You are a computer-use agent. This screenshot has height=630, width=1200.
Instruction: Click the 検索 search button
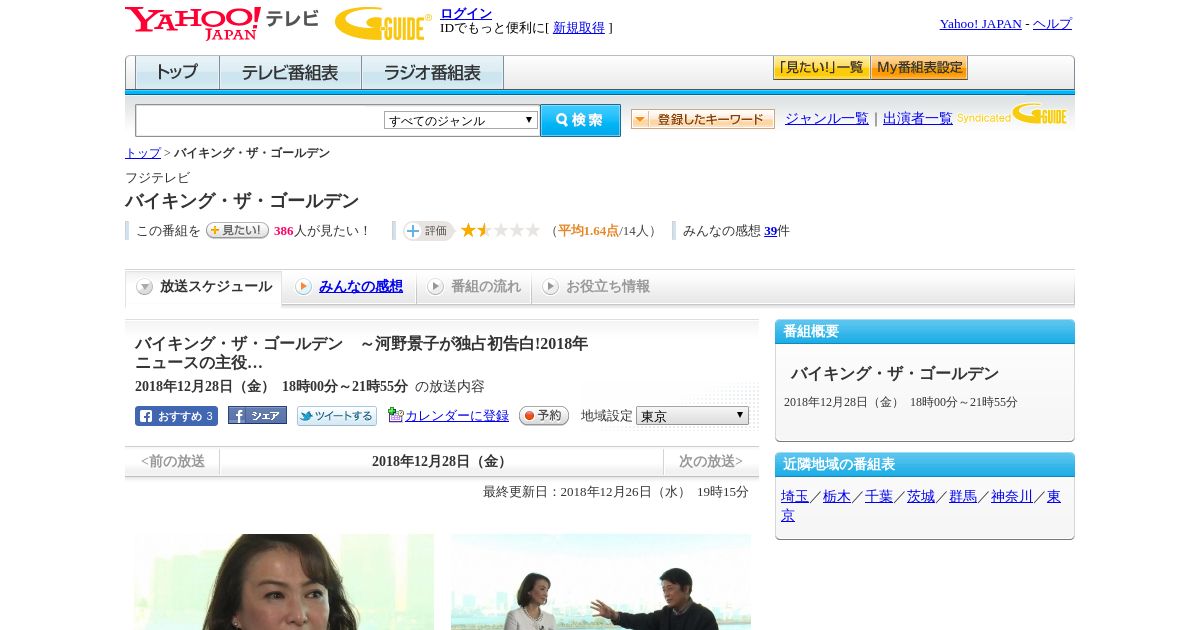[580, 120]
